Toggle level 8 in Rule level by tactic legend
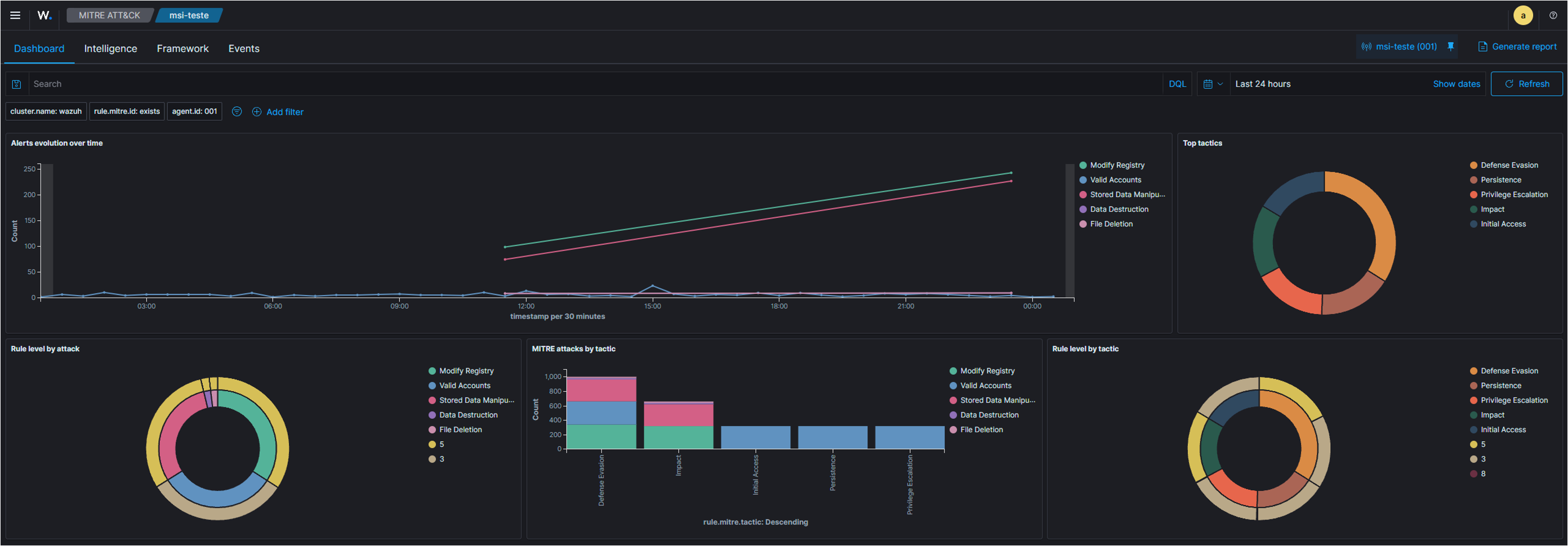 1477,473
